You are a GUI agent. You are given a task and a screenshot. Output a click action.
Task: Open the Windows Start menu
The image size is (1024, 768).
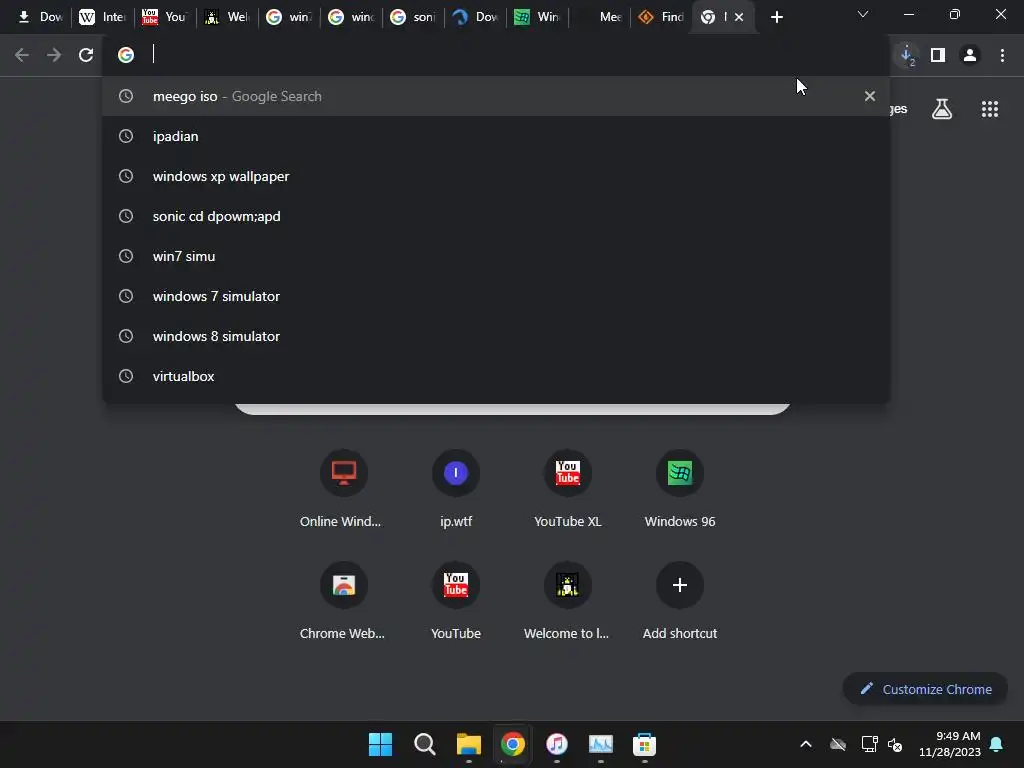380,744
